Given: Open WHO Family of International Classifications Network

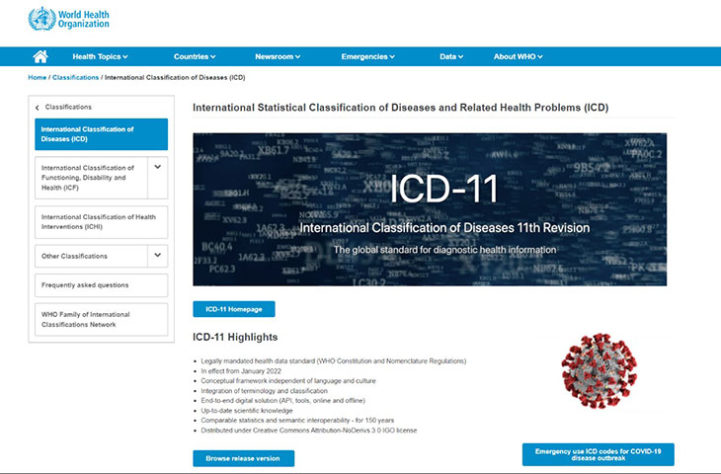Looking at the screenshot, I should coord(101,320).
